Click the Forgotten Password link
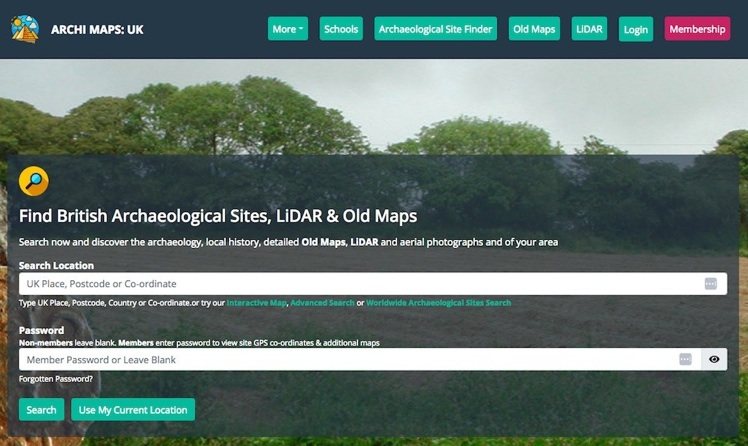This screenshot has width=748, height=446. (x=56, y=379)
